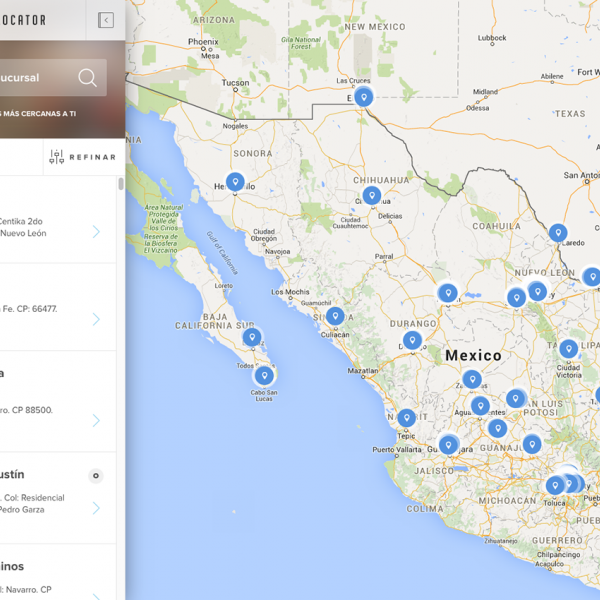Select the pin south of Aguascalientes
This screenshot has width=600, height=600.
498,428
